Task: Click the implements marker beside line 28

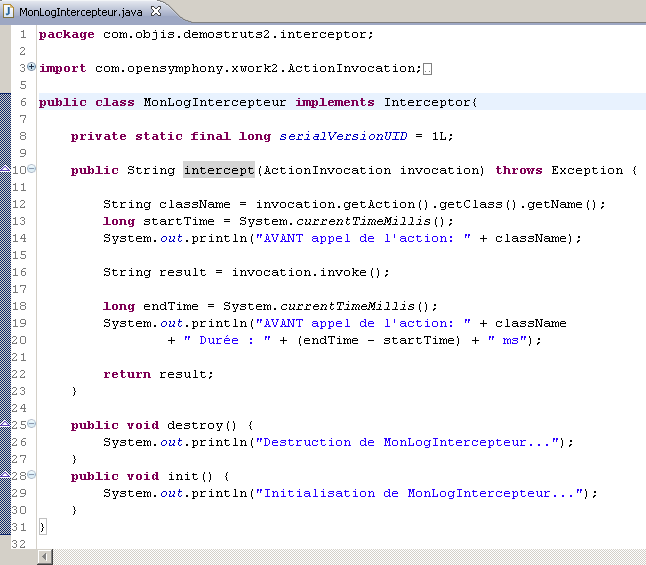Action: [x=4, y=477]
